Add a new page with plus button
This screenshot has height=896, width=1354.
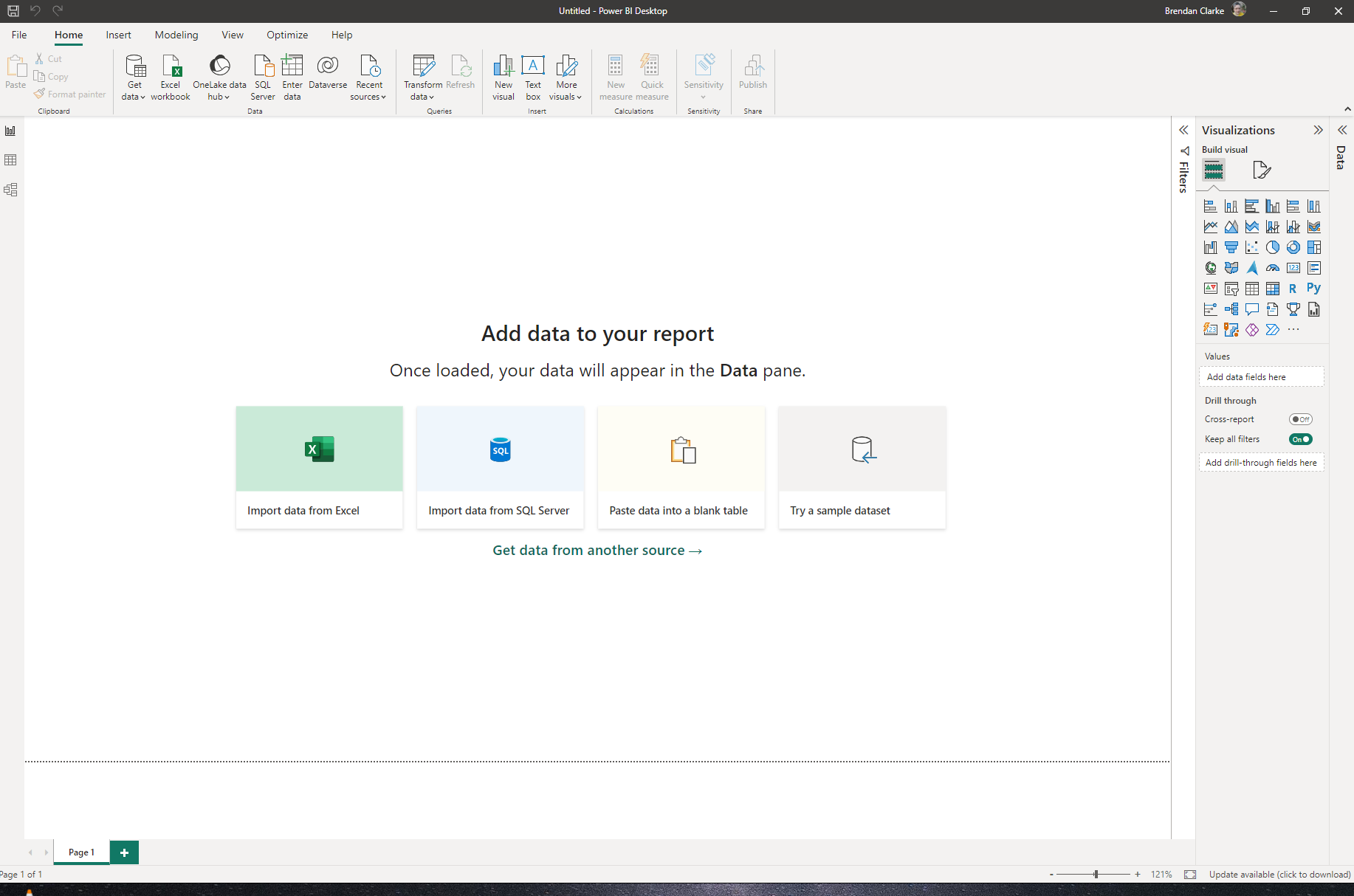[124, 852]
